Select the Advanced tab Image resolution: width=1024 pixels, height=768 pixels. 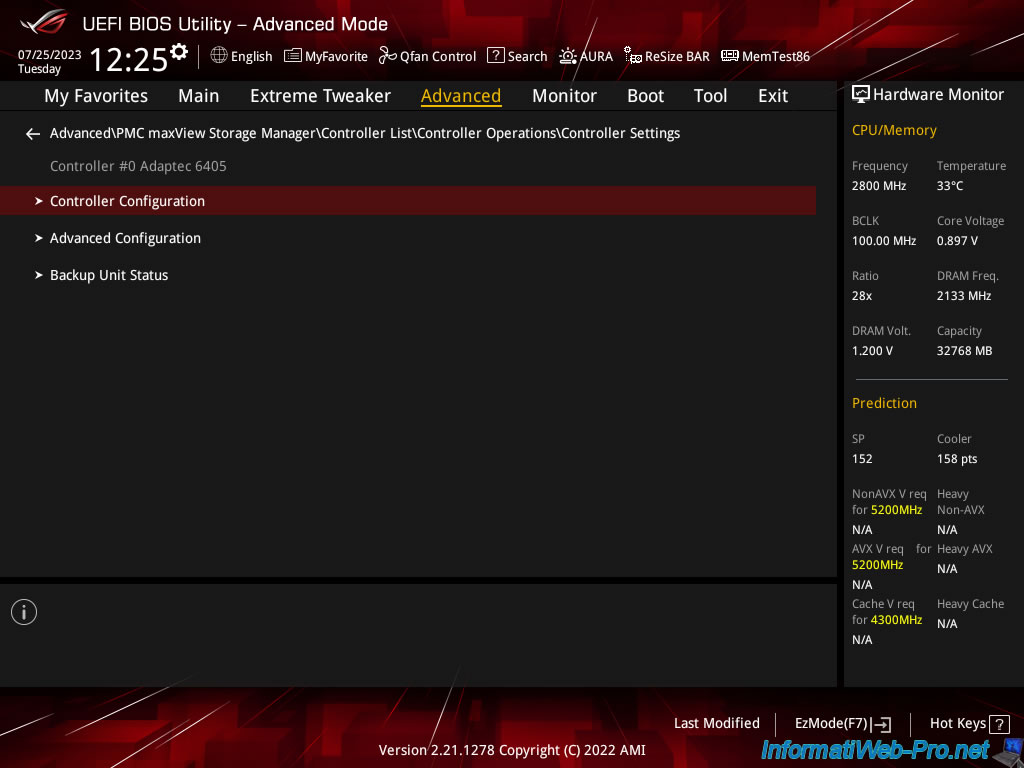pyautogui.click(x=461, y=96)
